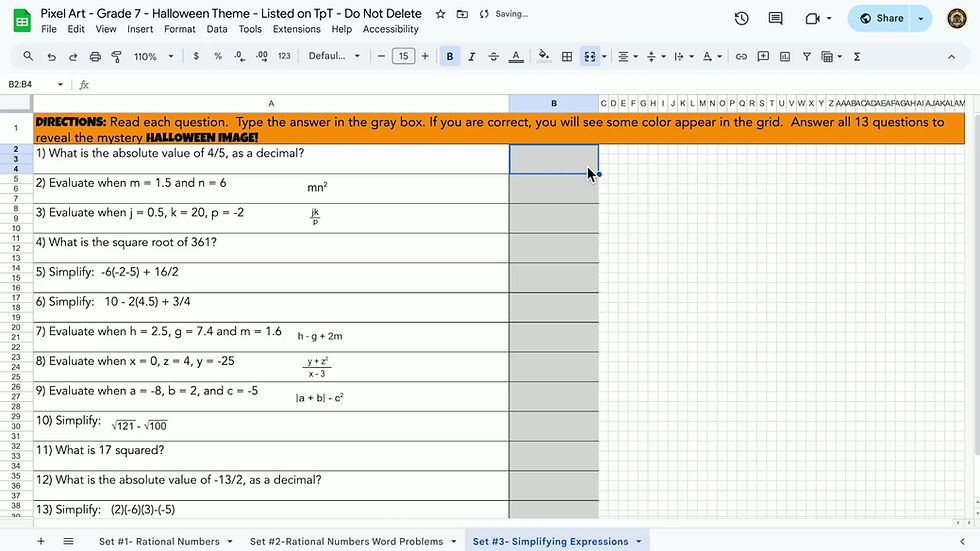Start a Meet video call

(x=812, y=19)
